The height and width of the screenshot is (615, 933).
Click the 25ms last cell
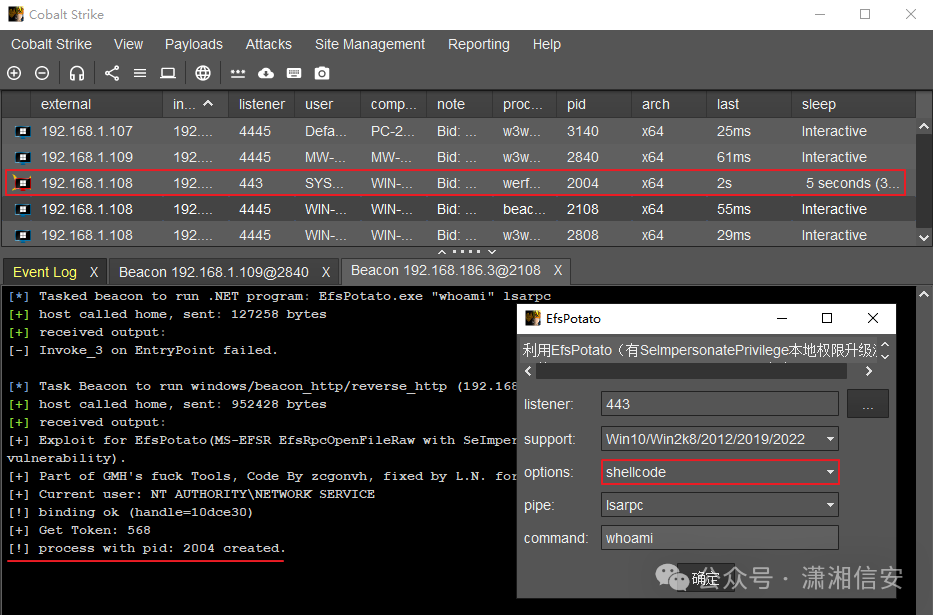tap(749, 131)
